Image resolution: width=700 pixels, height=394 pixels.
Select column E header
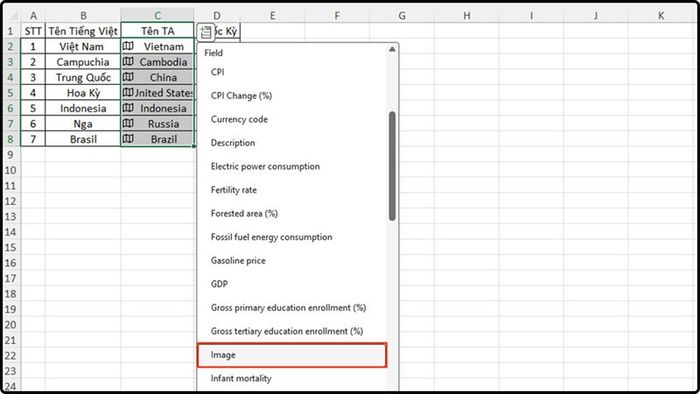click(x=272, y=16)
